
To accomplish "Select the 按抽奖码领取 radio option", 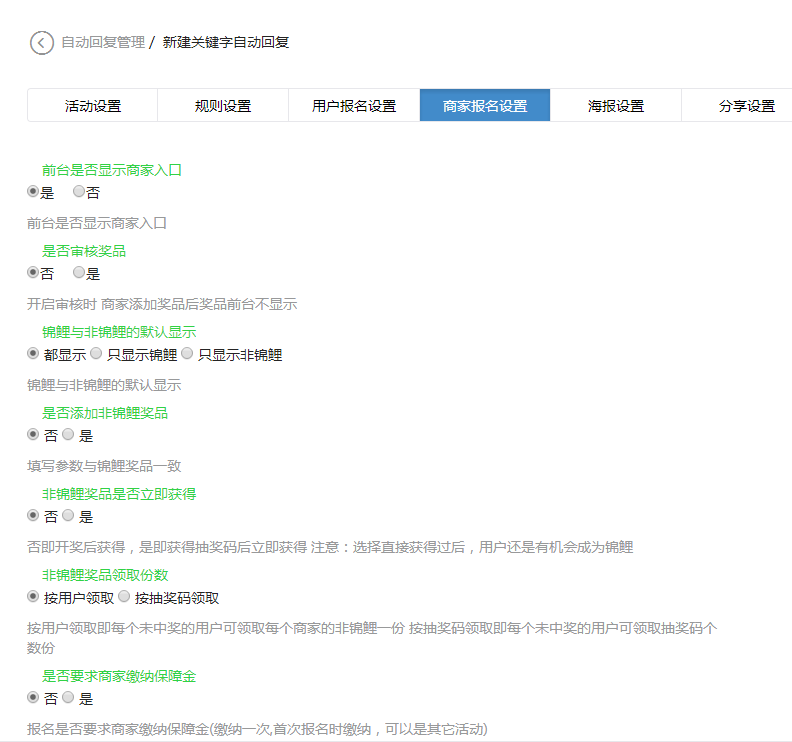I will (124, 597).
